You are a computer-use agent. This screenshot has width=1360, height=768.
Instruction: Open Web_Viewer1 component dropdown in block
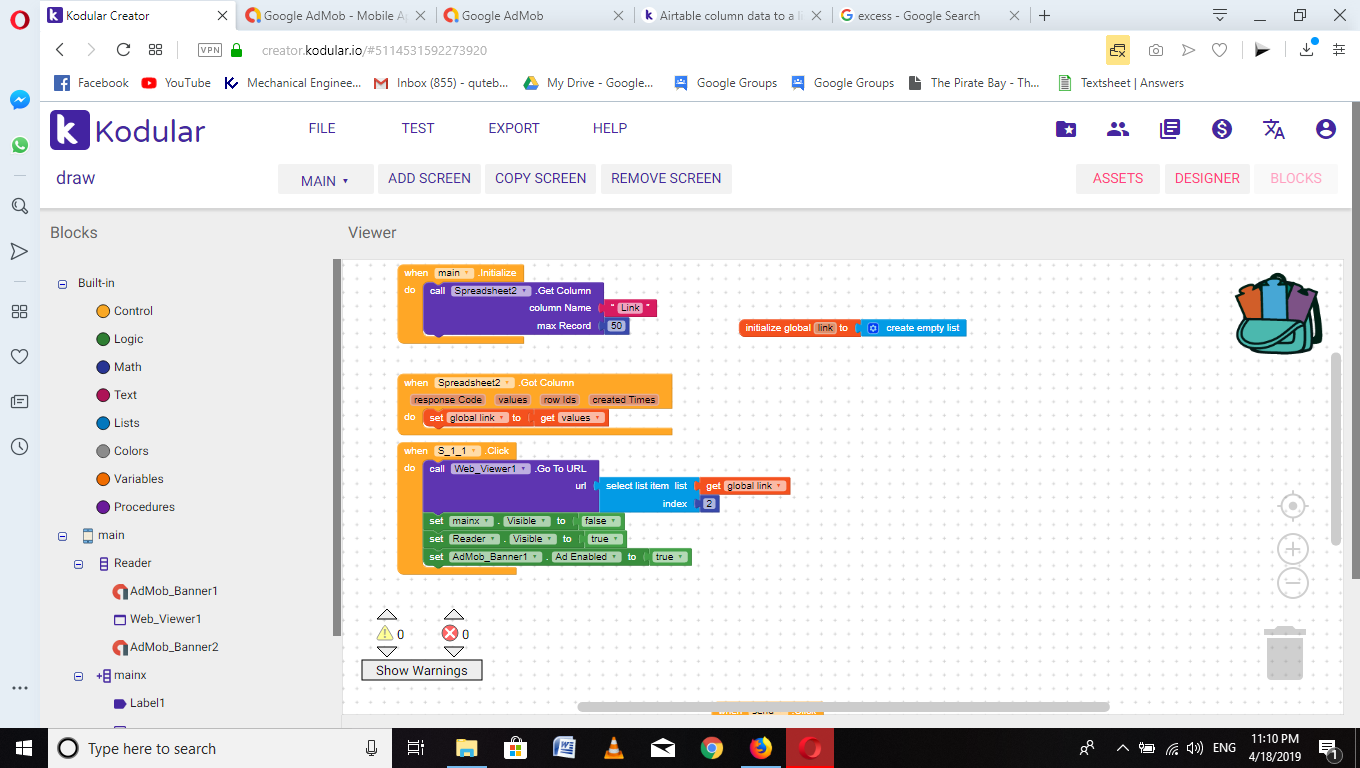pyautogui.click(x=490, y=468)
